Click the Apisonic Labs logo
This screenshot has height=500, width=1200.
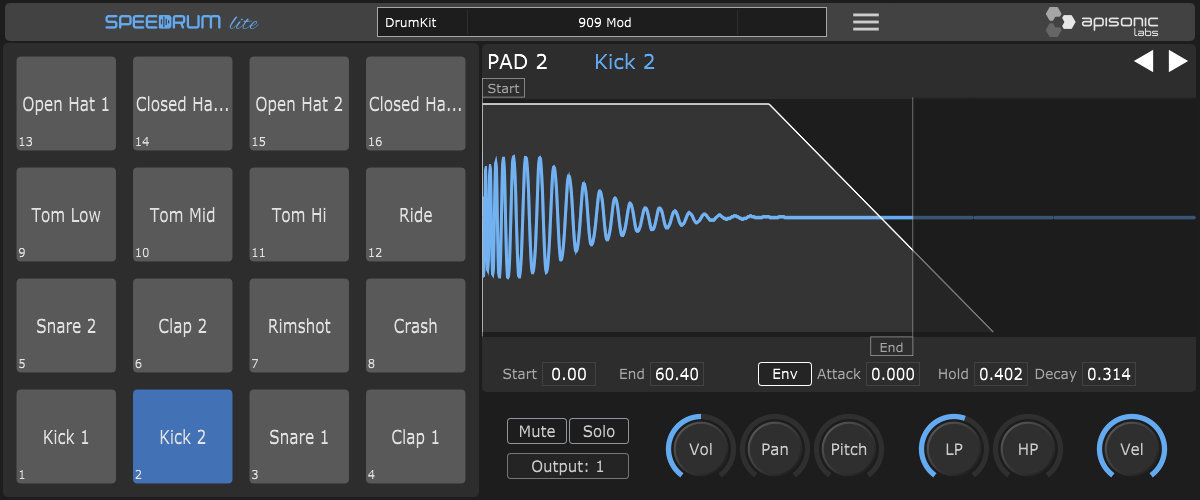(x=1102, y=22)
